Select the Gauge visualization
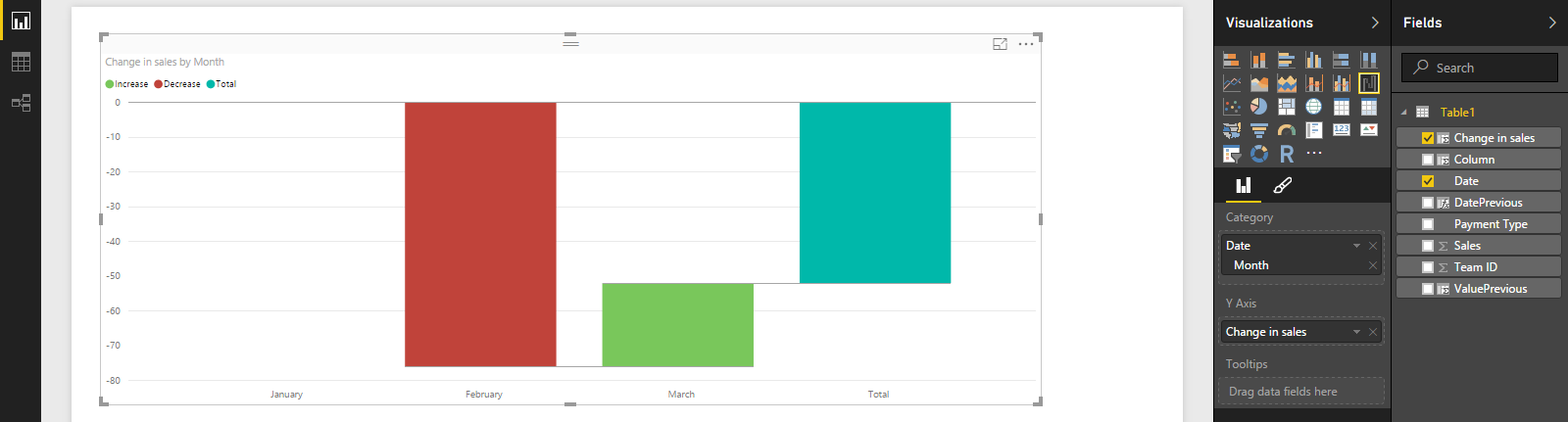 click(x=1287, y=130)
